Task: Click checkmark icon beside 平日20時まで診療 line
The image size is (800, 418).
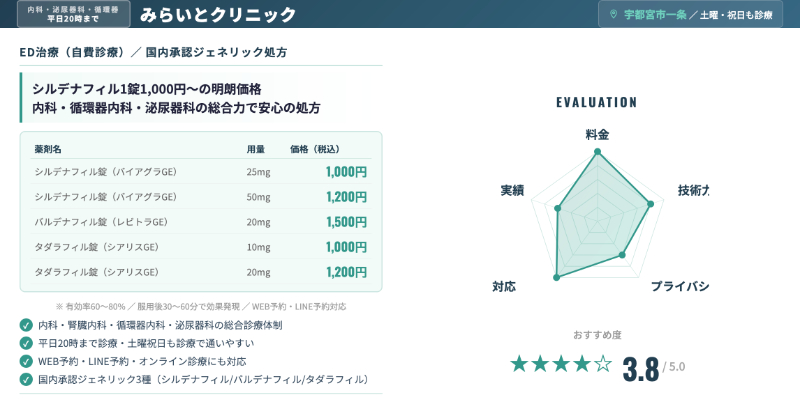Action: pyautogui.click(x=26, y=343)
